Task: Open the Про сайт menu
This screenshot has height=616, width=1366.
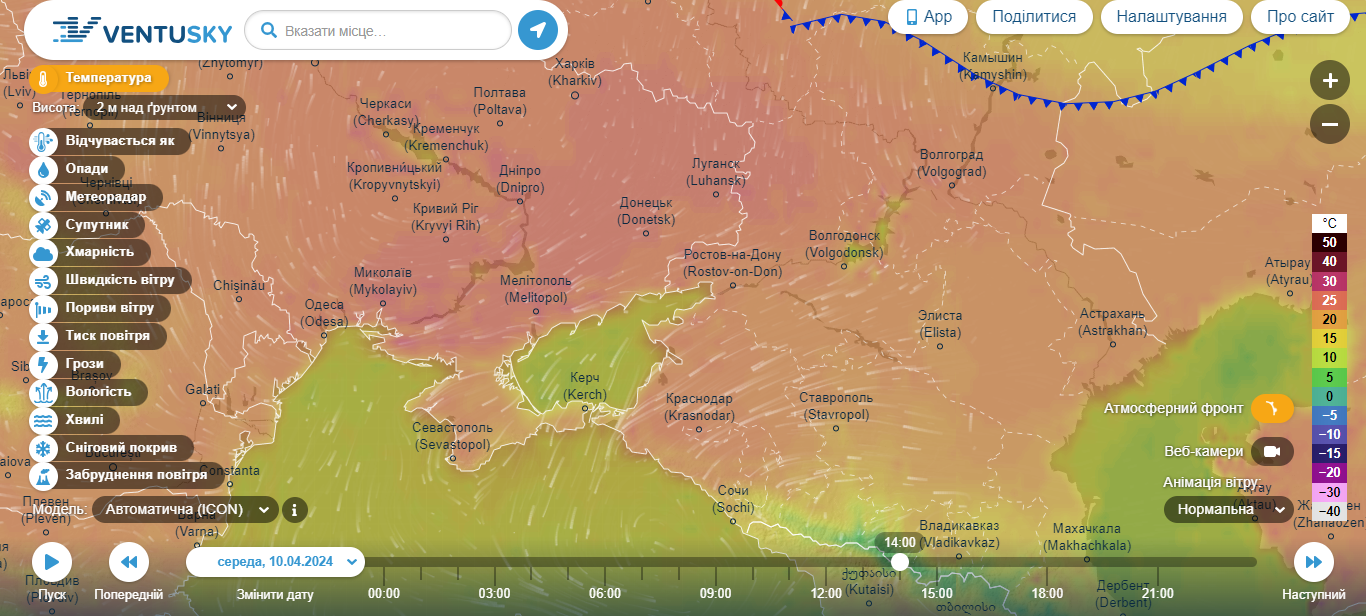Action: [1300, 17]
